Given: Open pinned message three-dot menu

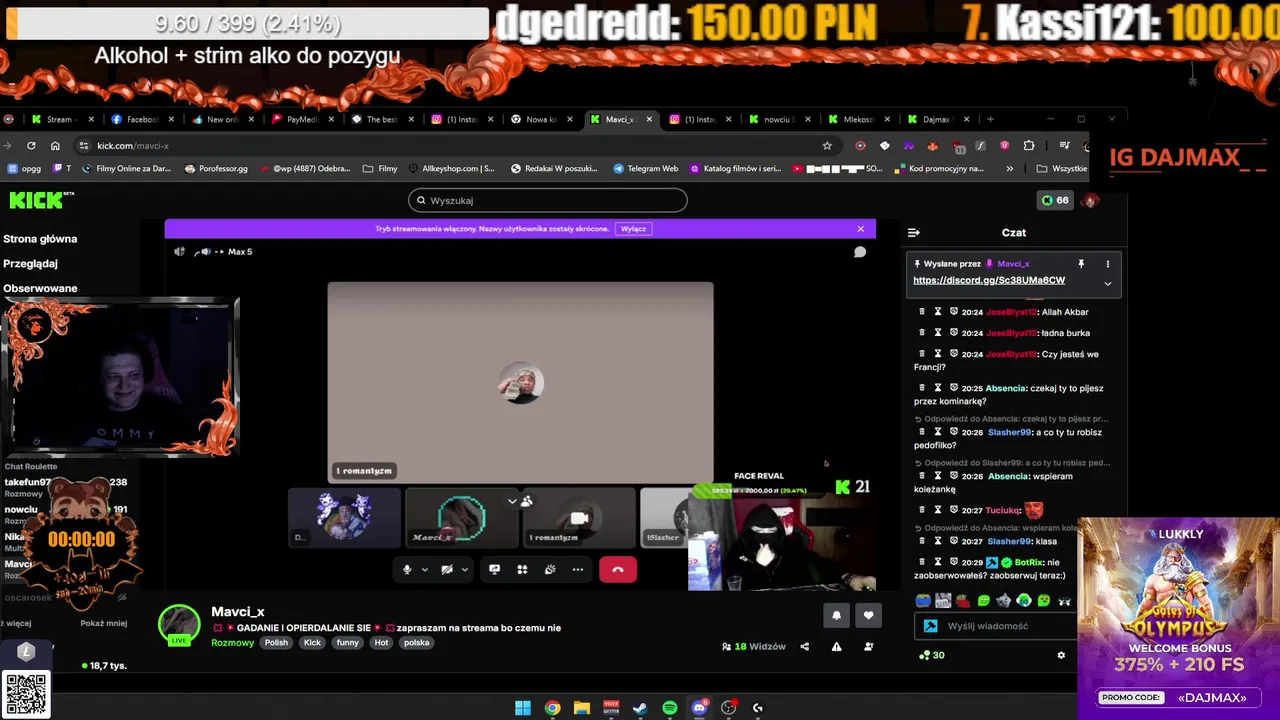Looking at the screenshot, I should pyautogui.click(x=1107, y=264).
